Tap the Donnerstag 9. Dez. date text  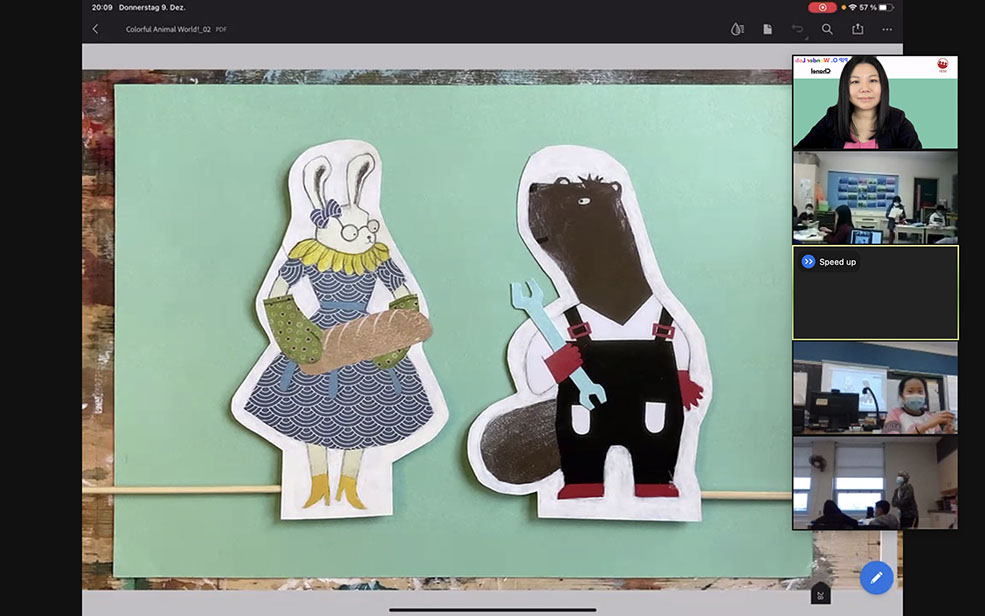click(x=152, y=7)
